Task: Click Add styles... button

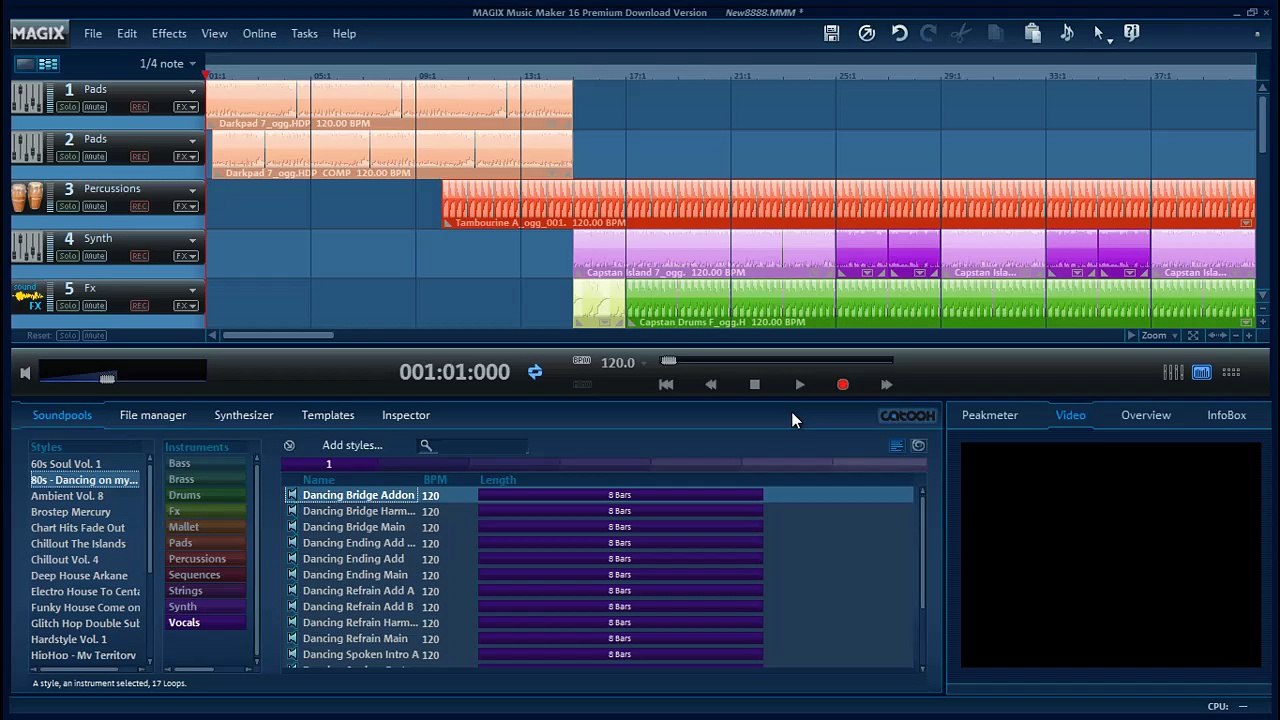Action: pyautogui.click(x=352, y=445)
